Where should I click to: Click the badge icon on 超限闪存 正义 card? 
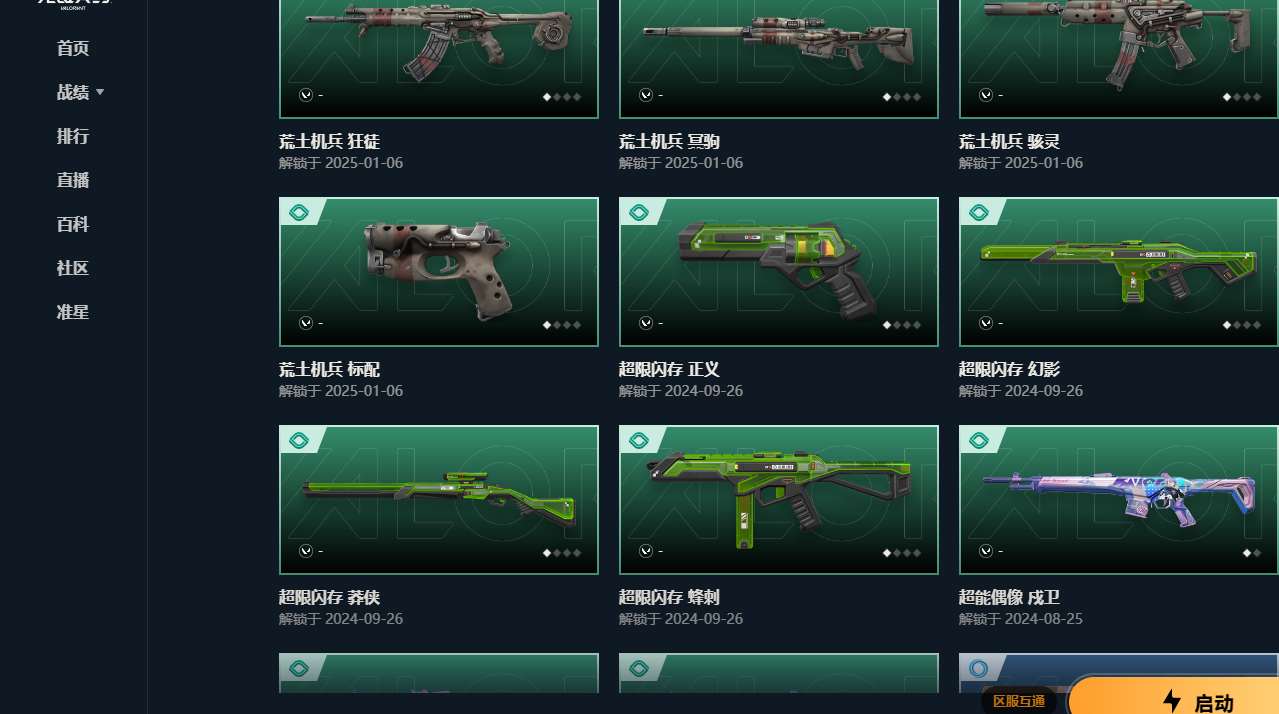[637, 212]
